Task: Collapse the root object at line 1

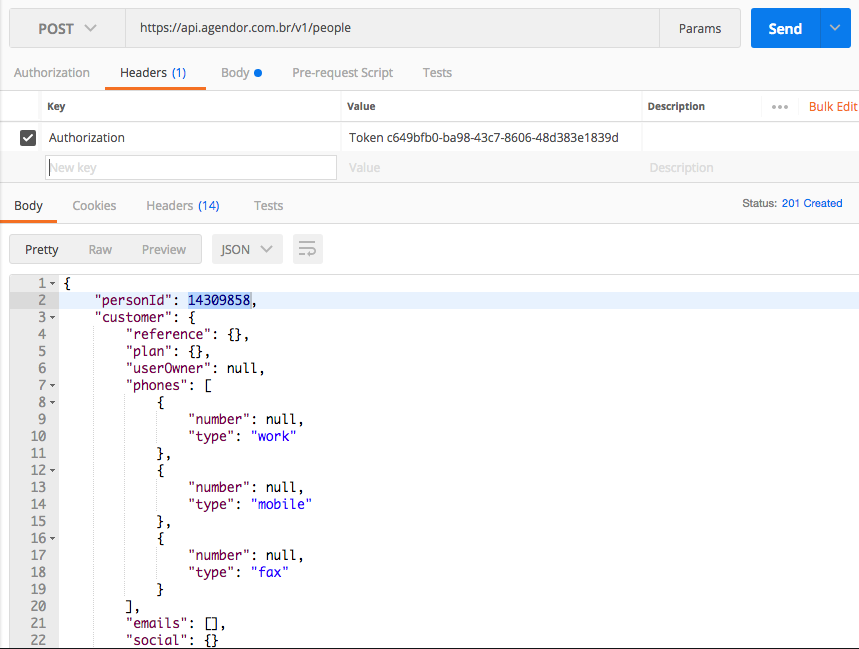Action: (x=53, y=284)
